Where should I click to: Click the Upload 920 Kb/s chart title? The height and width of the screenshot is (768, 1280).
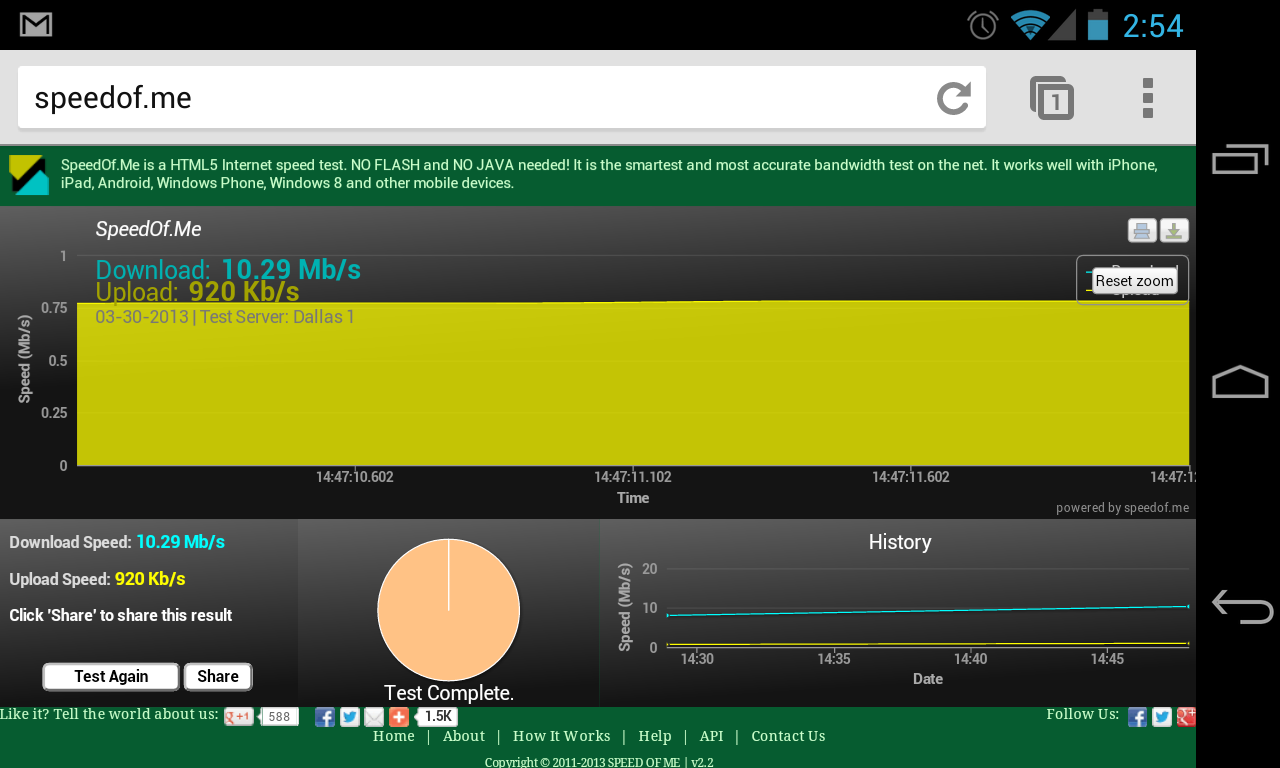click(197, 292)
